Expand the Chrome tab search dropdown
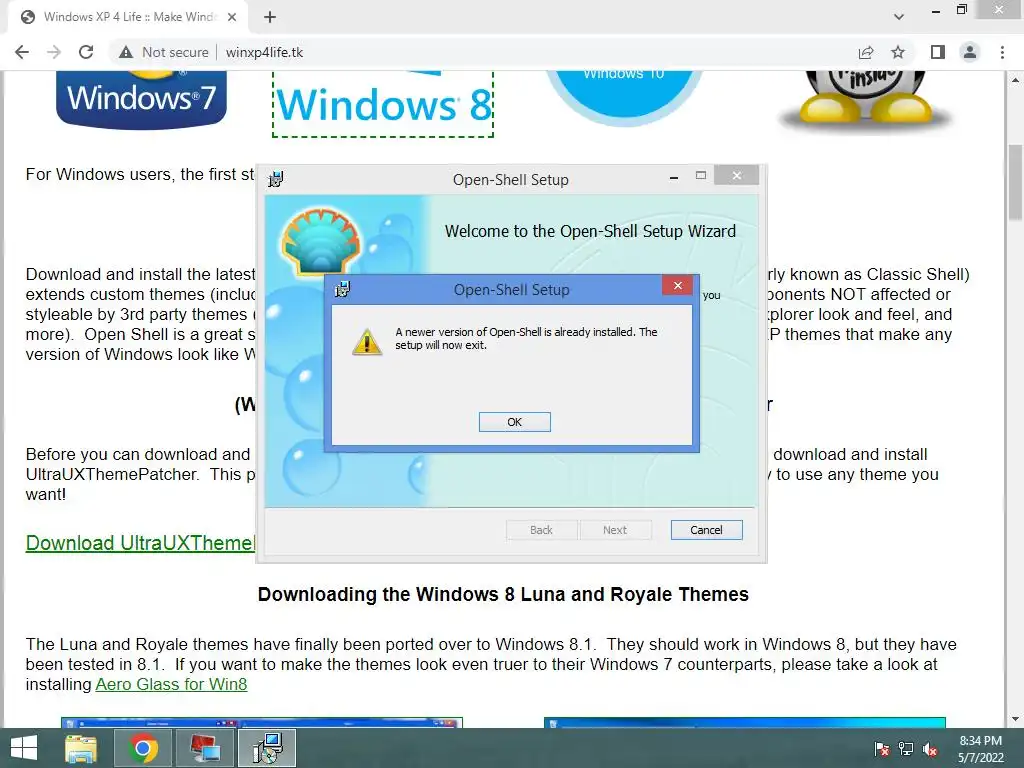Image resolution: width=1024 pixels, height=768 pixels. (x=899, y=17)
